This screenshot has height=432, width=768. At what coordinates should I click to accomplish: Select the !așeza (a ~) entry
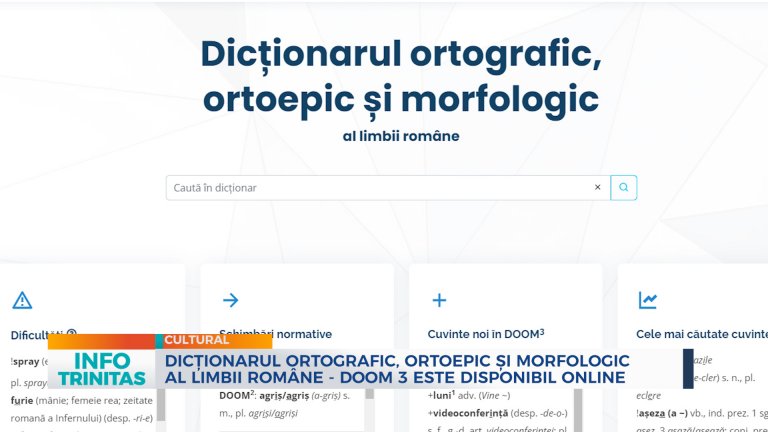tap(662, 413)
